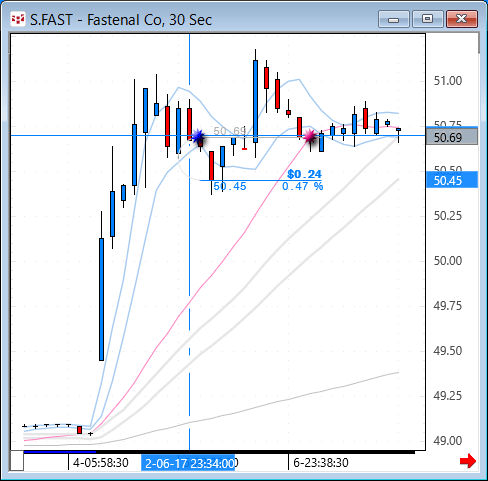This screenshot has height=481, width=488.
Task: Click the 49.25 price scale label
Action: (x=448, y=396)
